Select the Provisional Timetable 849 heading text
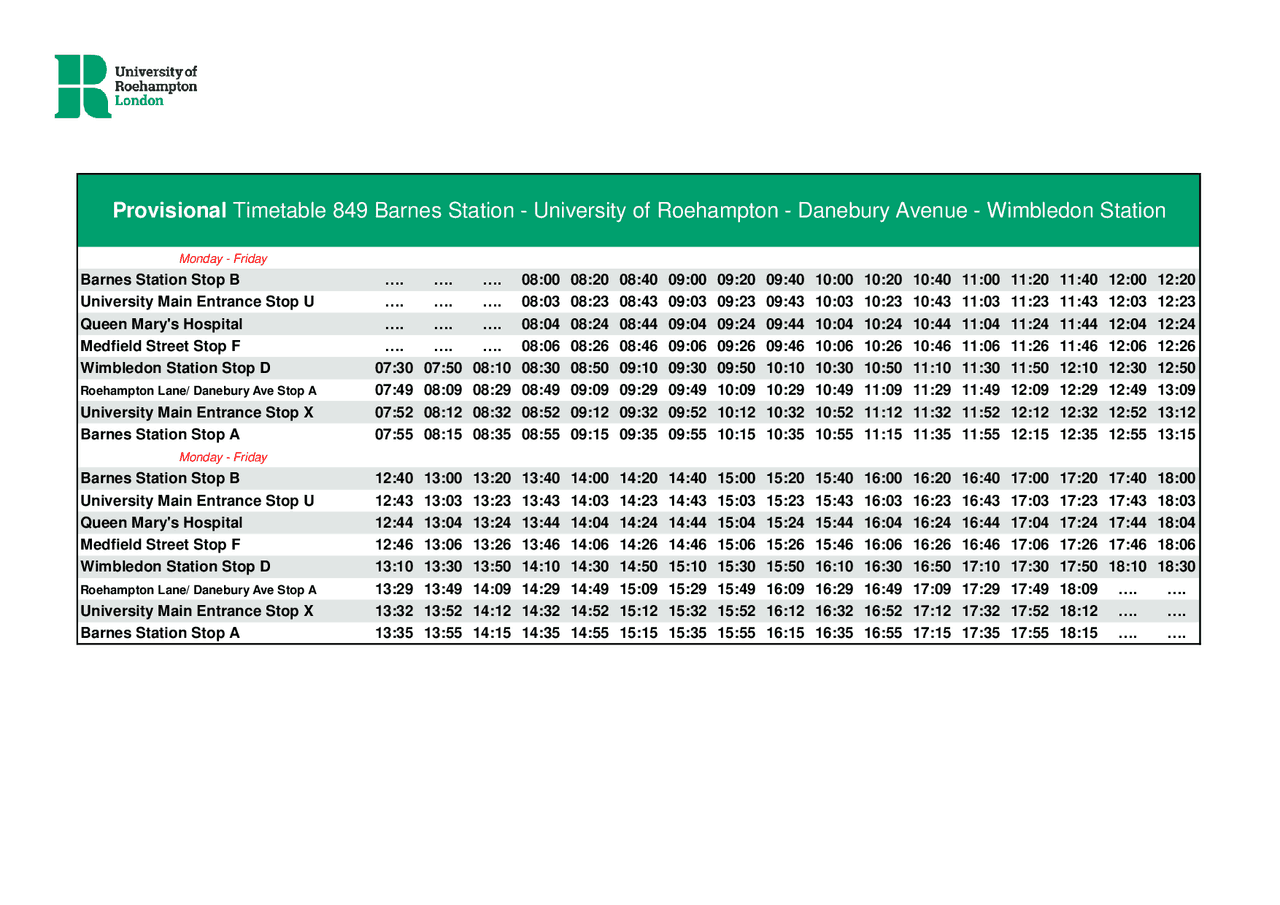 pyautogui.click(x=639, y=211)
